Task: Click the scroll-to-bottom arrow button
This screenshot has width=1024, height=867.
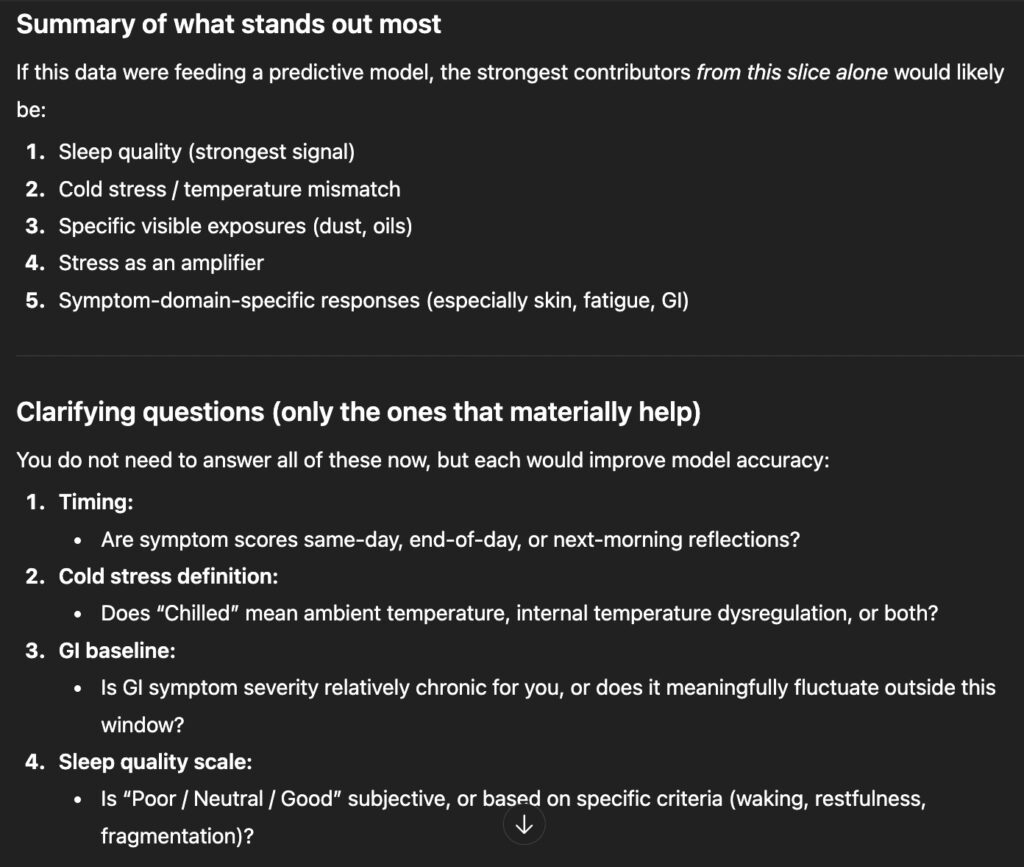Action: click(524, 824)
